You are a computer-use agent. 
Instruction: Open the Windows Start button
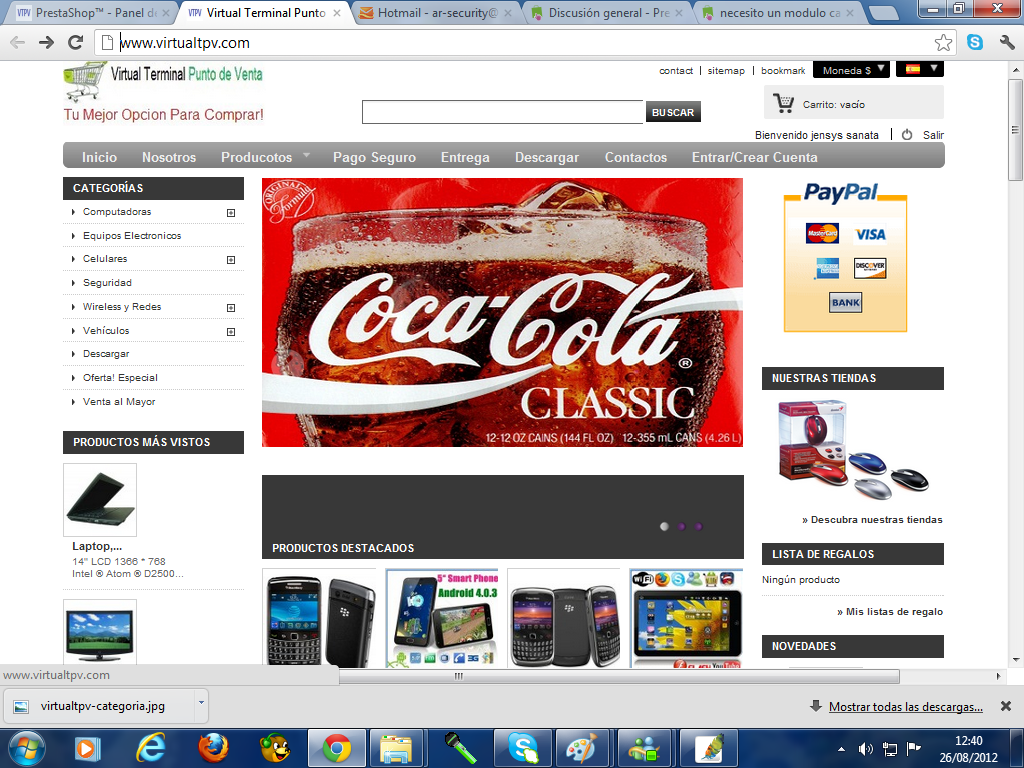tap(26, 748)
